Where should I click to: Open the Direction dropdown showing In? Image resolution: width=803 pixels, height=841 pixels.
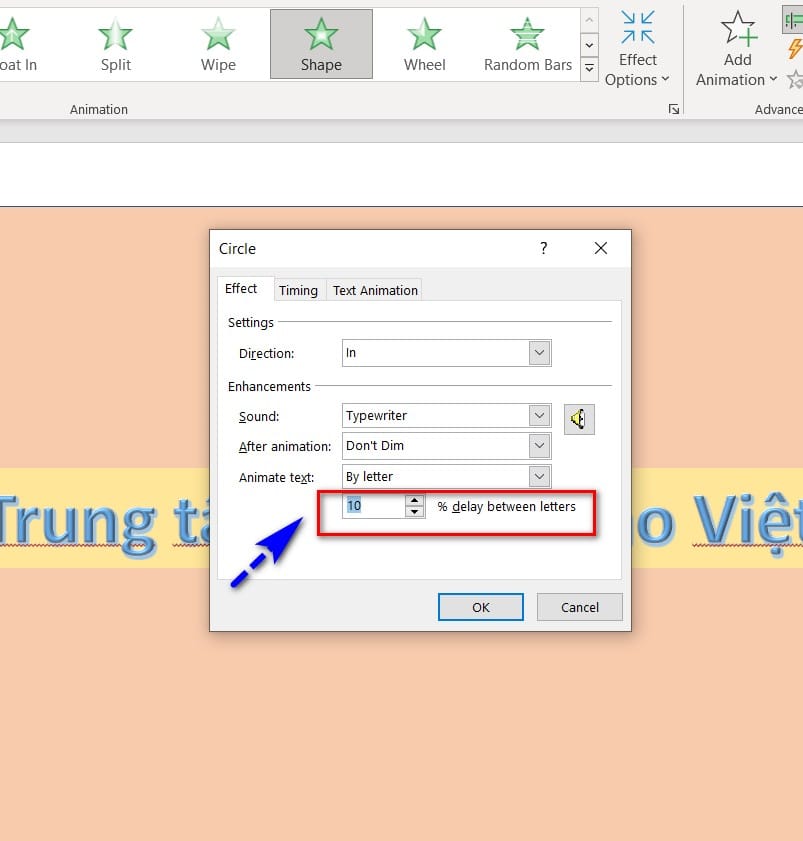(539, 352)
